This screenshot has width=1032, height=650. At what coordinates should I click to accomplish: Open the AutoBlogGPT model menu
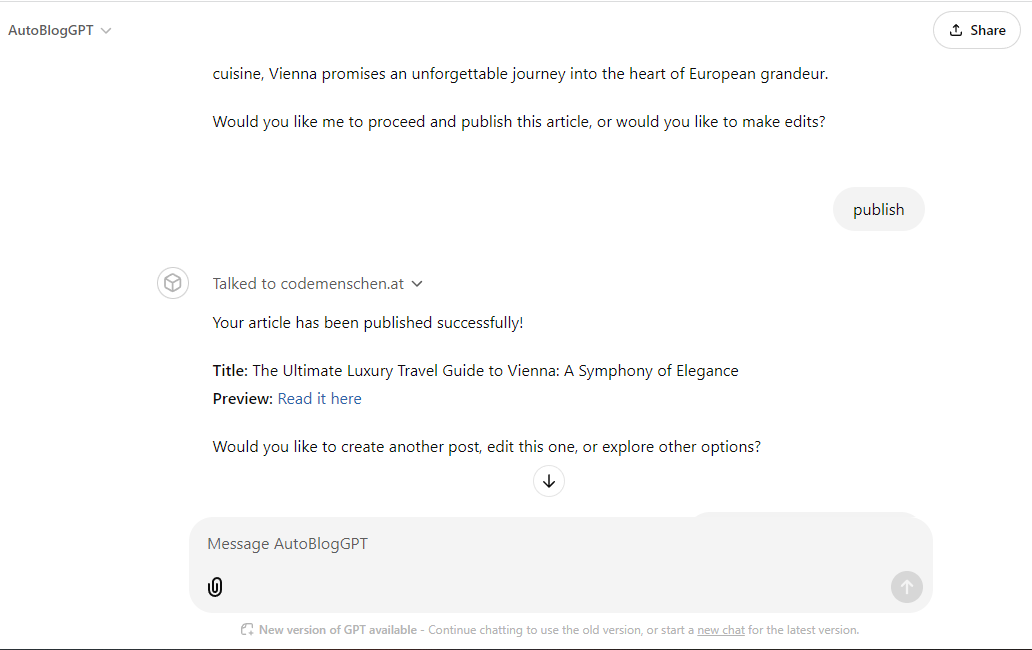[x=59, y=30]
